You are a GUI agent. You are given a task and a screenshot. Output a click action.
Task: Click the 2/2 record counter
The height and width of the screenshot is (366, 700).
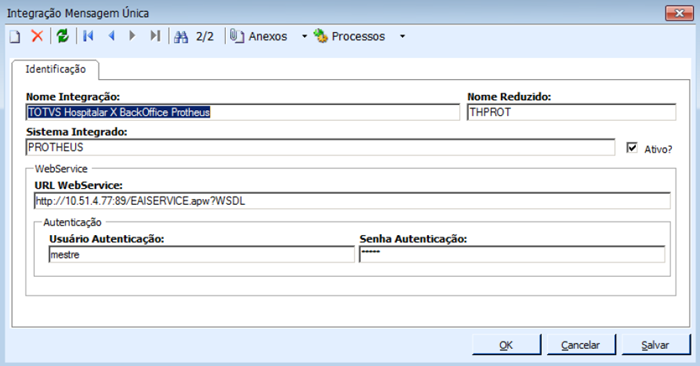point(205,37)
